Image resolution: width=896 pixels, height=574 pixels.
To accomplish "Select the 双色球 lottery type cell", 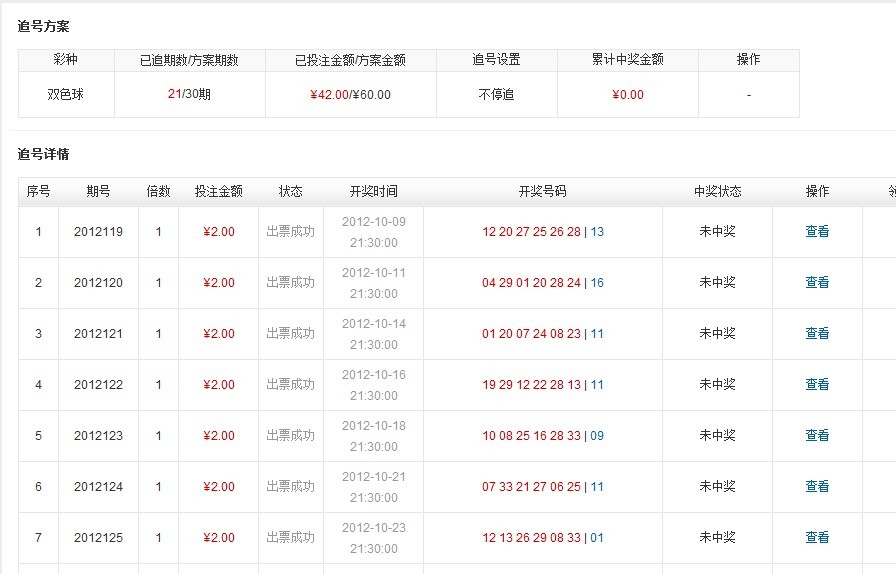I will (x=66, y=95).
